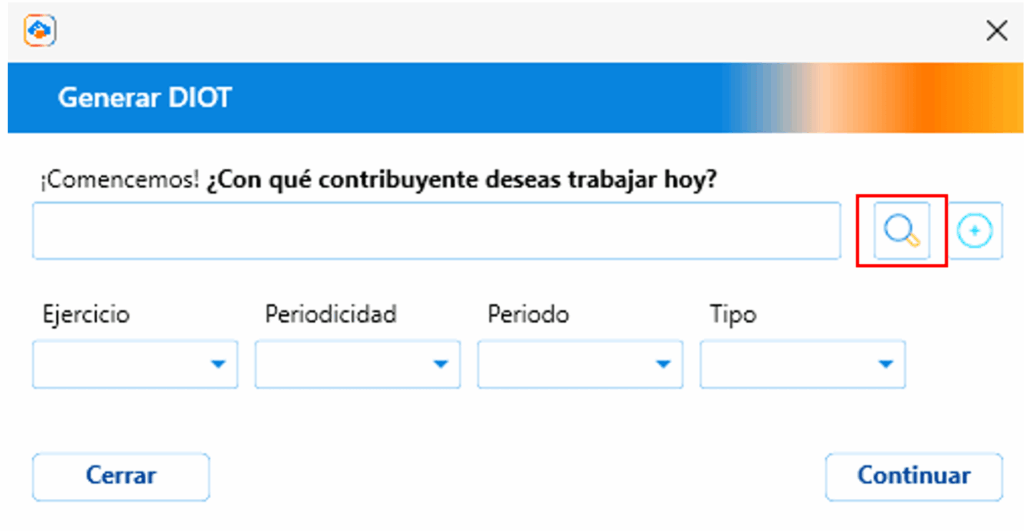
Task: Click the application logo in title bar
Action: click(40, 31)
